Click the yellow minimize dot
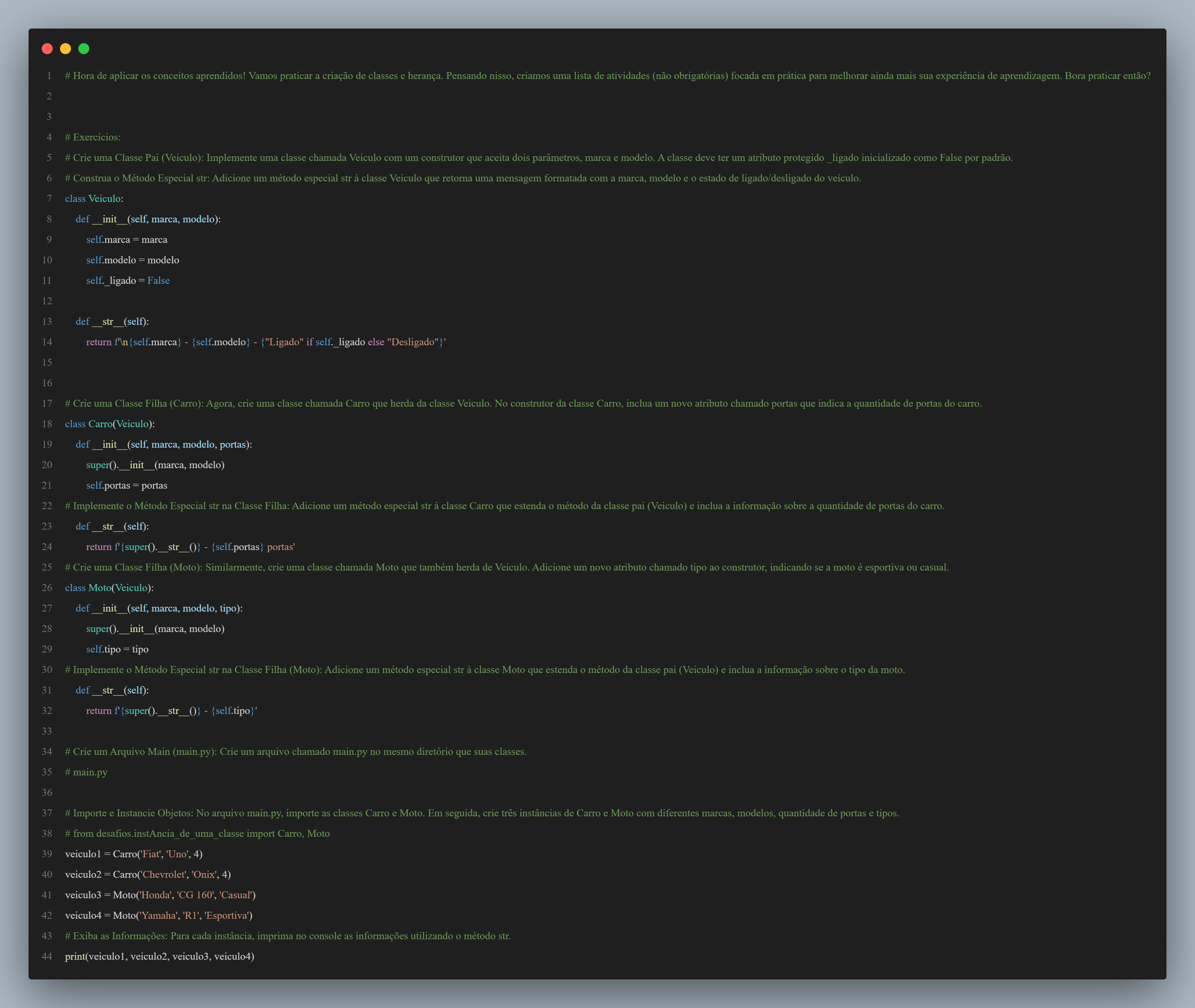The width and height of the screenshot is (1195, 1008). tap(66, 49)
